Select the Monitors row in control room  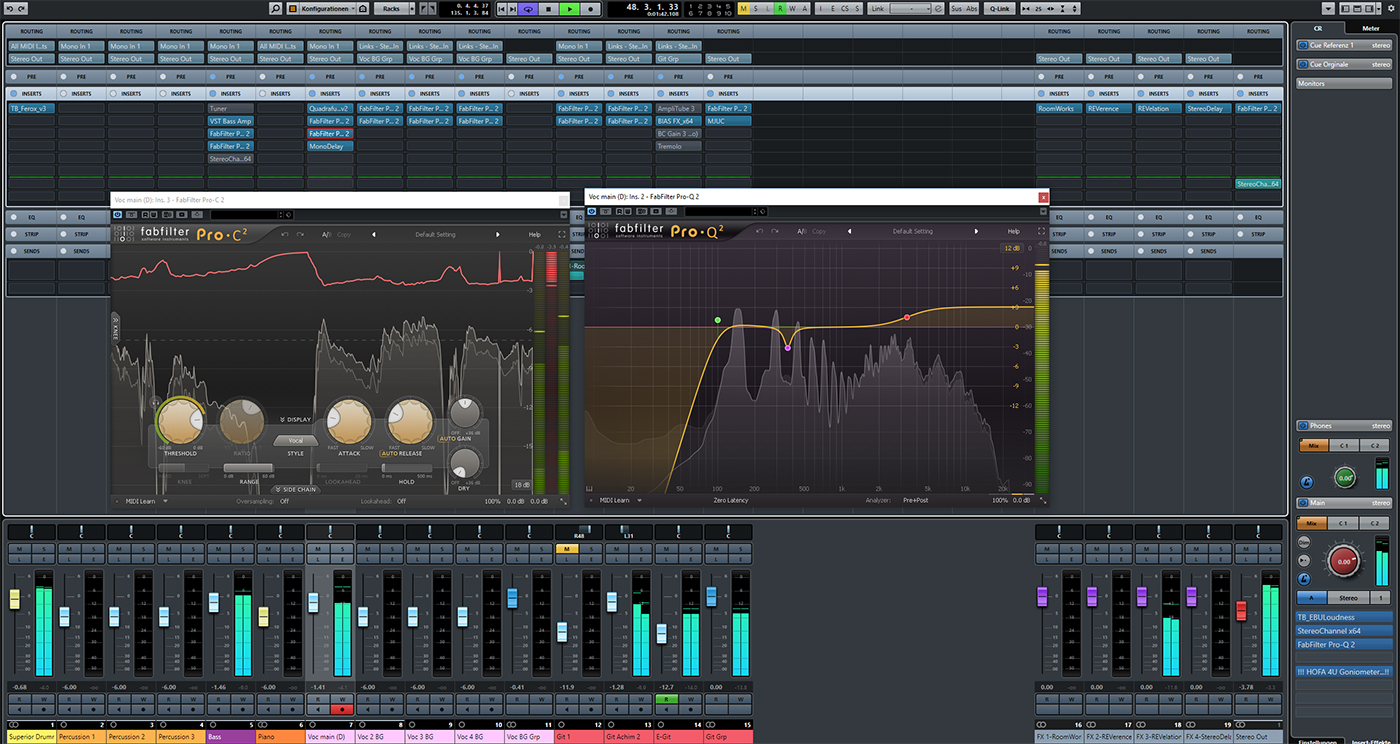1344,83
